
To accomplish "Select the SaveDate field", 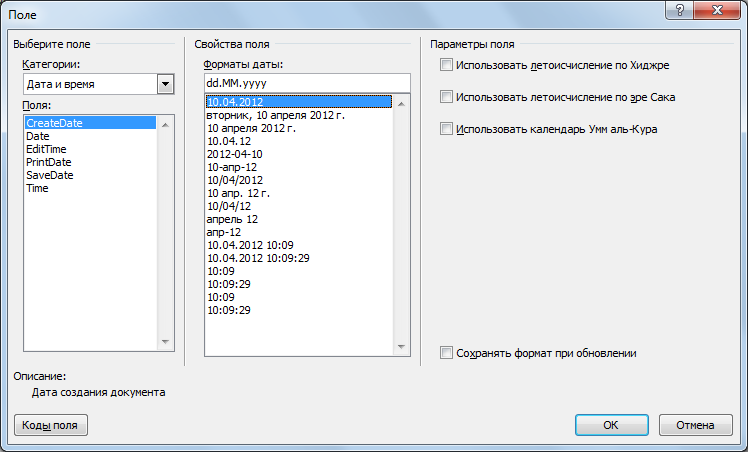I will [x=90, y=175].
